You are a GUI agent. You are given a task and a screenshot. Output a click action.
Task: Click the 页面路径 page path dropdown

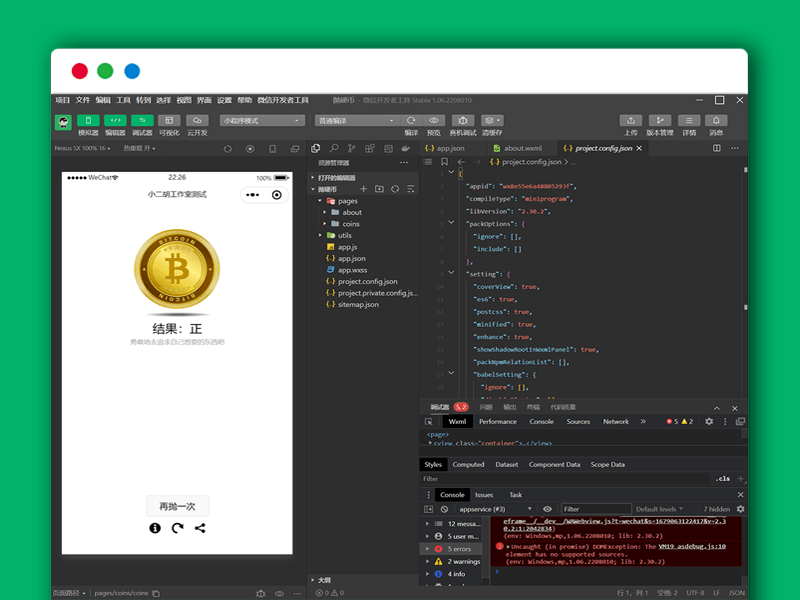pyautogui.click(x=69, y=593)
